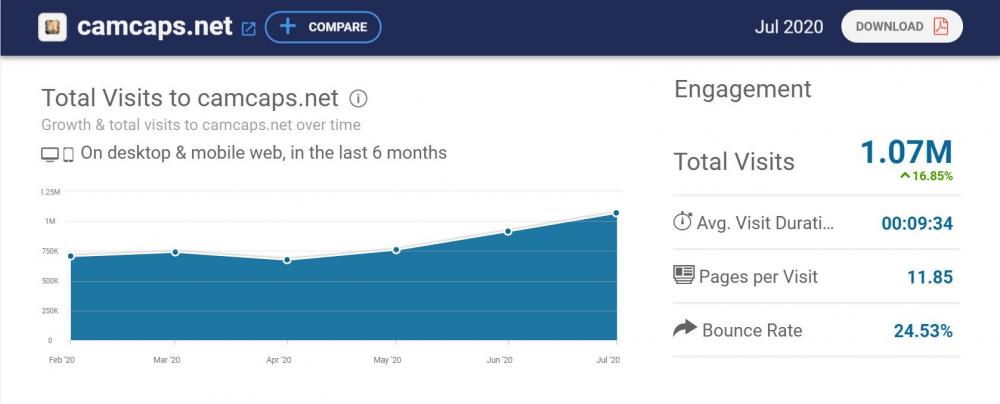Click the camcaps.net domain title
The image size is (1000, 404).
click(x=155, y=27)
